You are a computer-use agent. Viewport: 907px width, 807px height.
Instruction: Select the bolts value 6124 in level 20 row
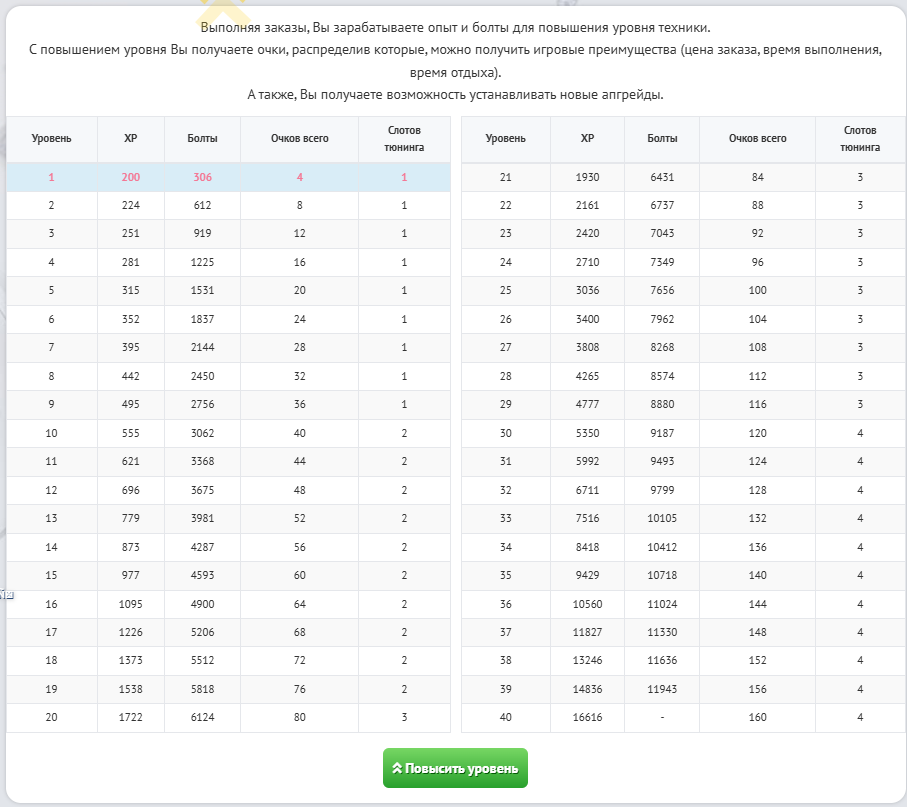point(203,717)
